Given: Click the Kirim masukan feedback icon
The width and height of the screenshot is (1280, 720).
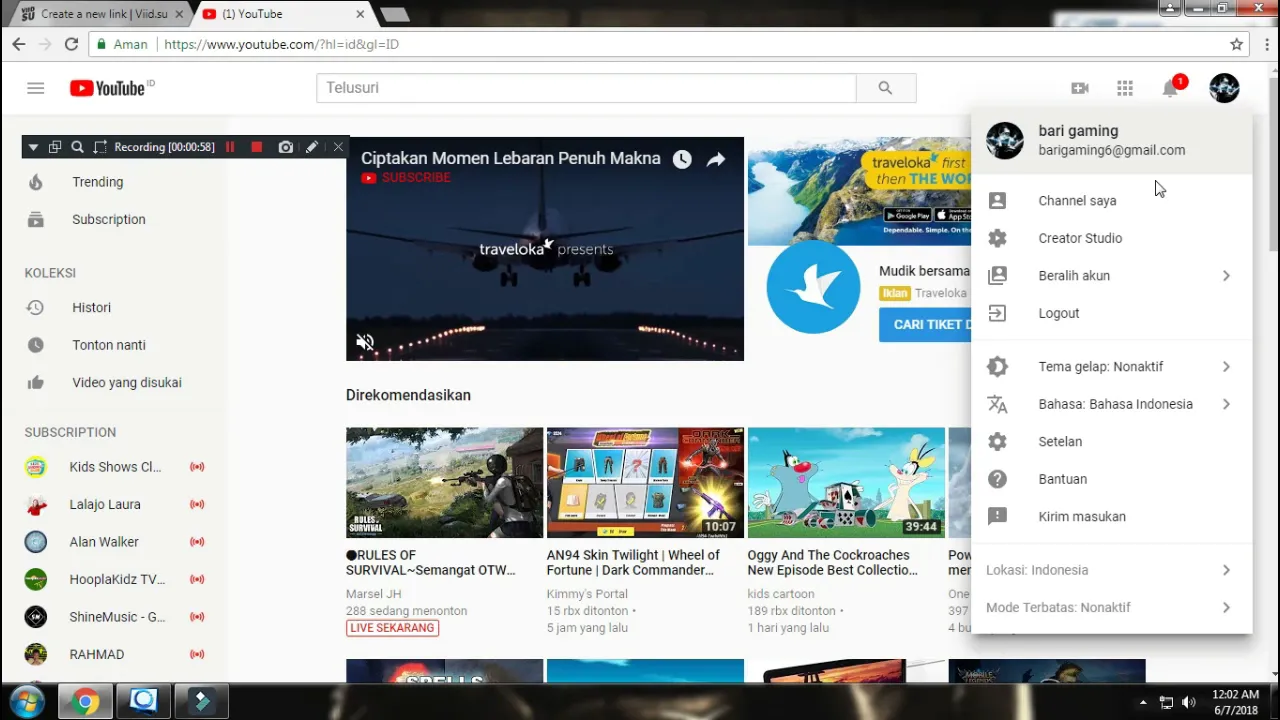Looking at the screenshot, I should pyautogui.click(x=997, y=516).
